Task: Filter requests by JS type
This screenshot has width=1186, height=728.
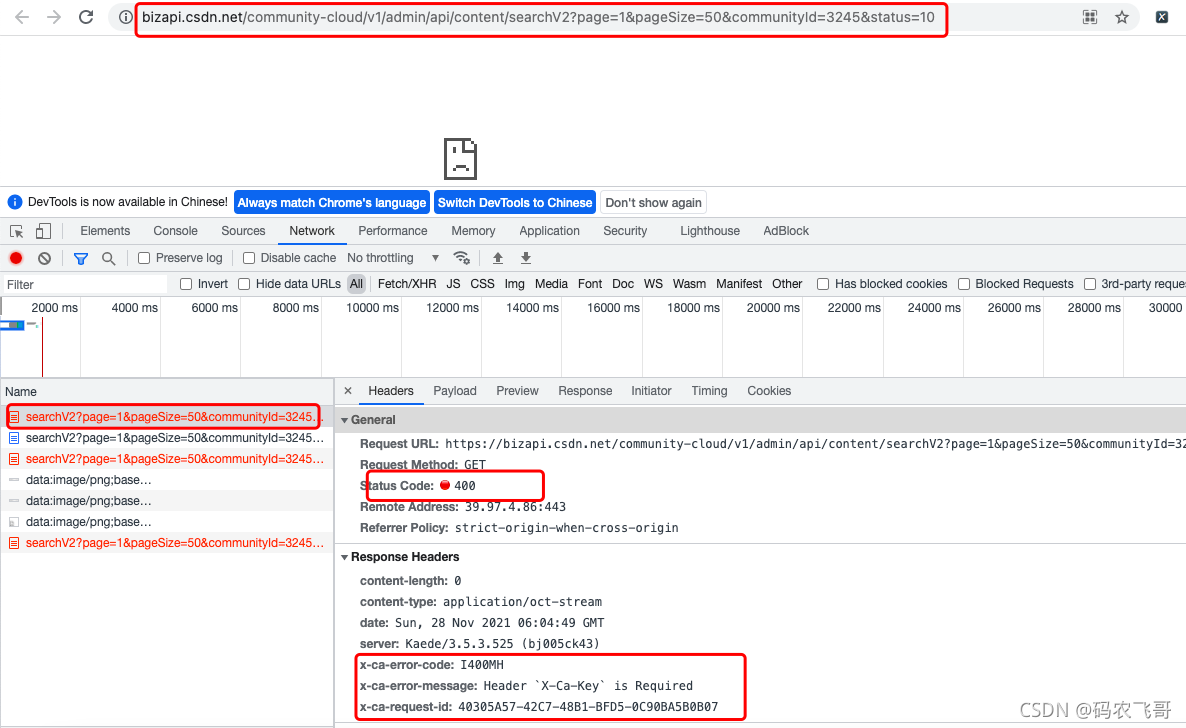Action: click(x=454, y=284)
